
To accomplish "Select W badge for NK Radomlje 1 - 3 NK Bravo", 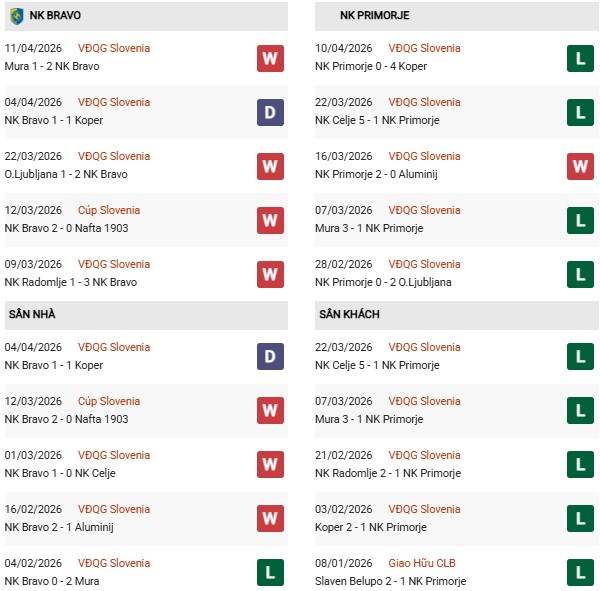I will (270, 274).
